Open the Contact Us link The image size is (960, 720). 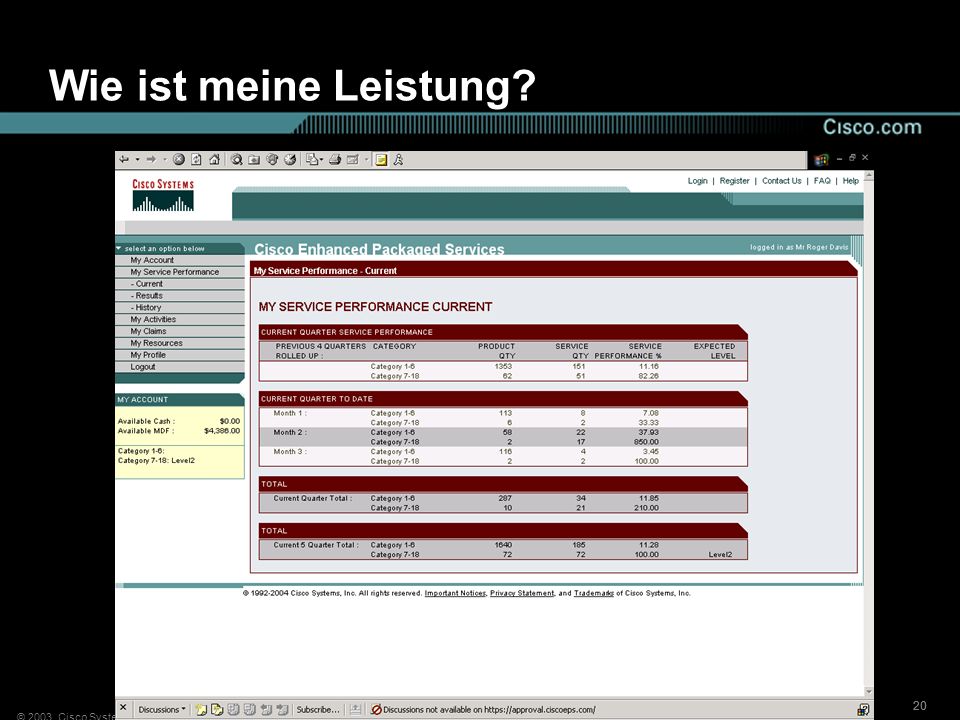pos(781,181)
